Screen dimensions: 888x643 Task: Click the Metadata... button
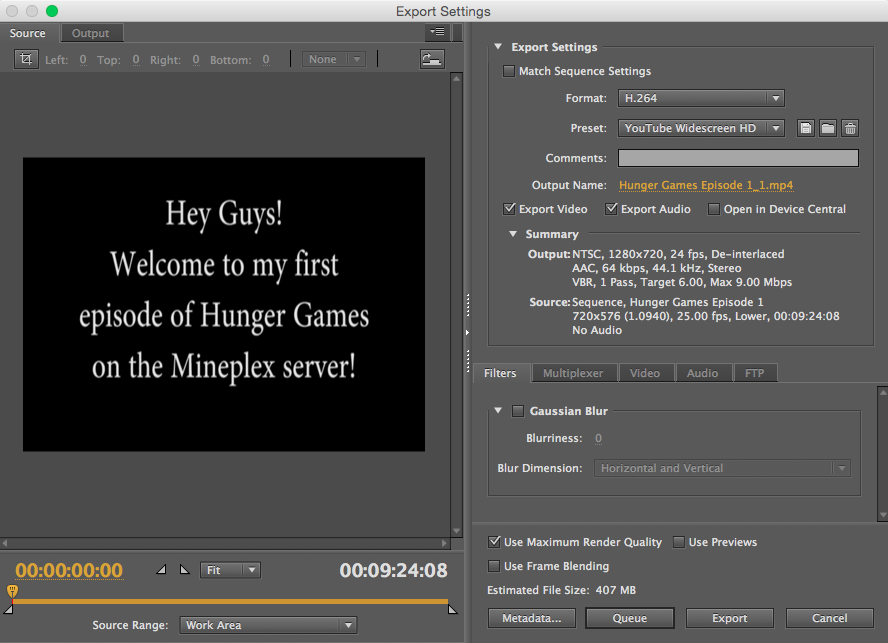(x=532, y=618)
